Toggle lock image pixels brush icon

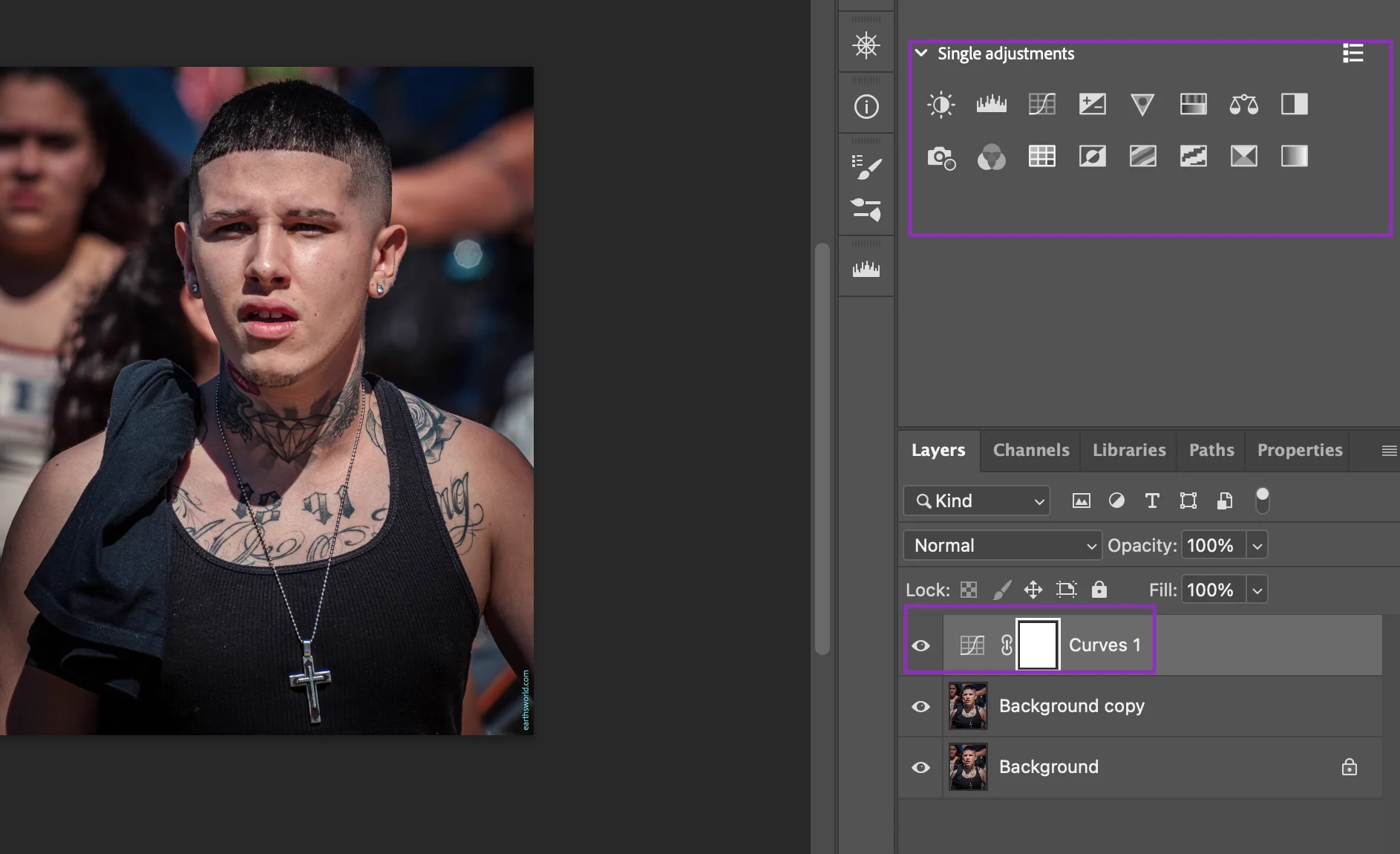1002,590
